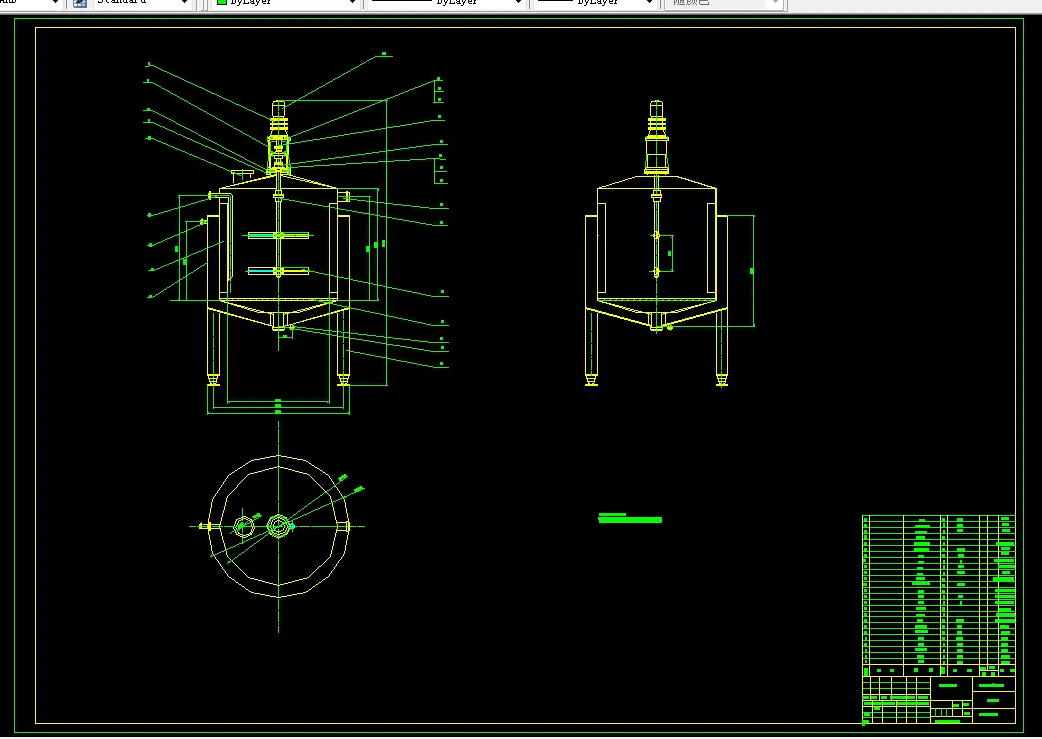The width and height of the screenshot is (1042, 739).
Task: Select the small nozzle circle in top view
Action: point(244,526)
